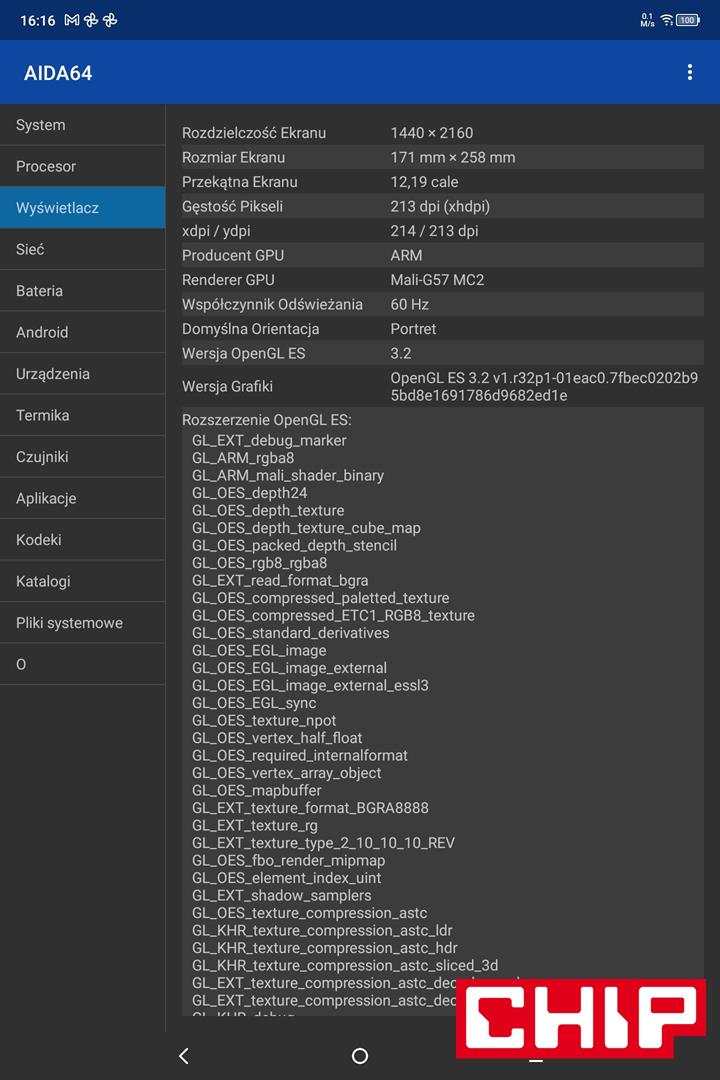Open the Pliki systemowe section
The image size is (720, 1080).
[x=82, y=623]
